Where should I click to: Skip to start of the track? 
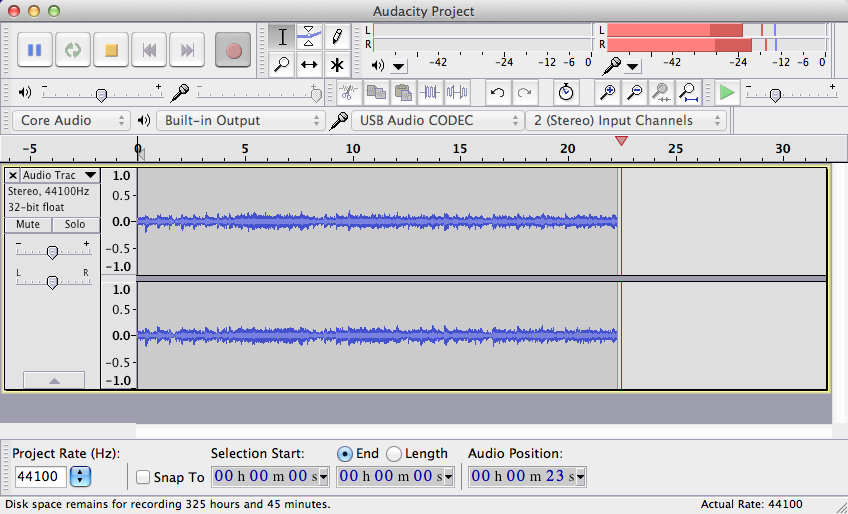coord(149,50)
